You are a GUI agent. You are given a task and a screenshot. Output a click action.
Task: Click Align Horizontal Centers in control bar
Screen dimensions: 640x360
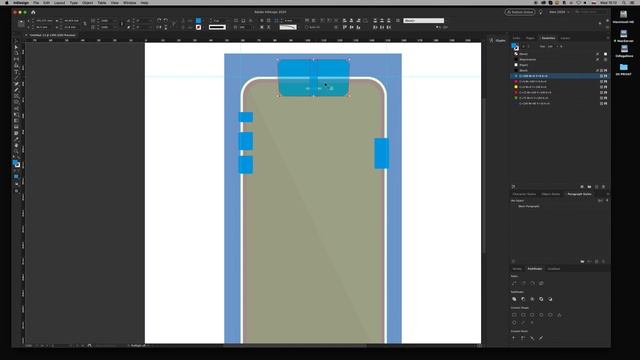coord(351,20)
